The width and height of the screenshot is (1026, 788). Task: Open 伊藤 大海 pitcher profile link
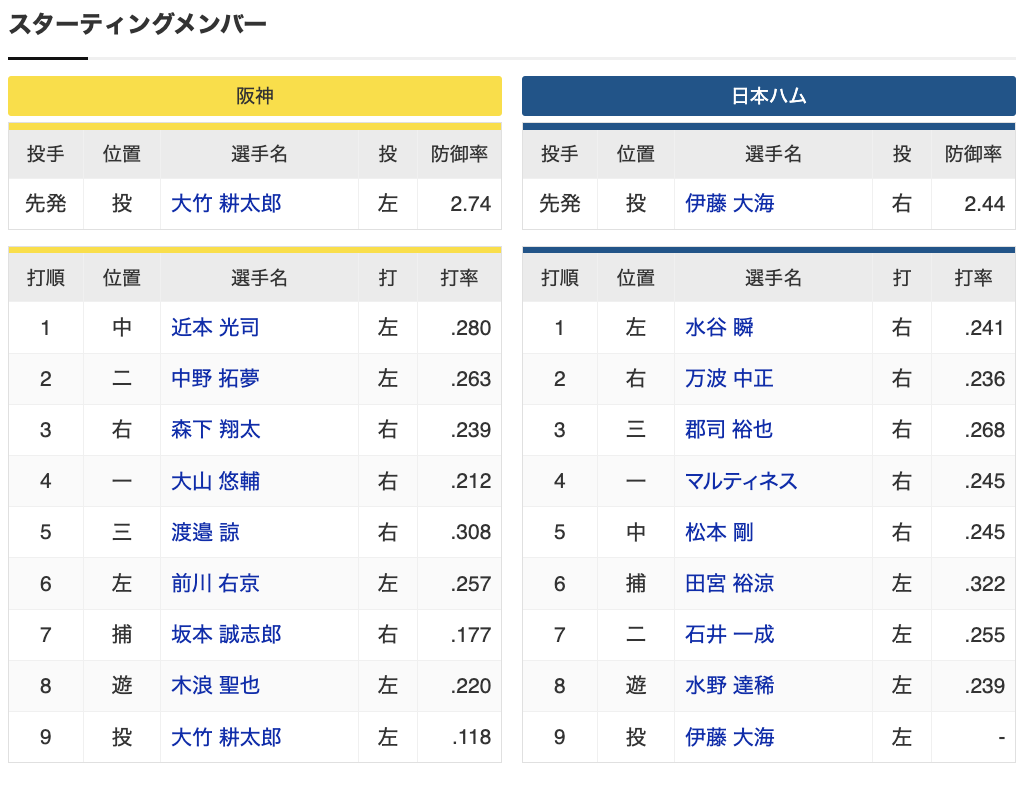(x=729, y=203)
